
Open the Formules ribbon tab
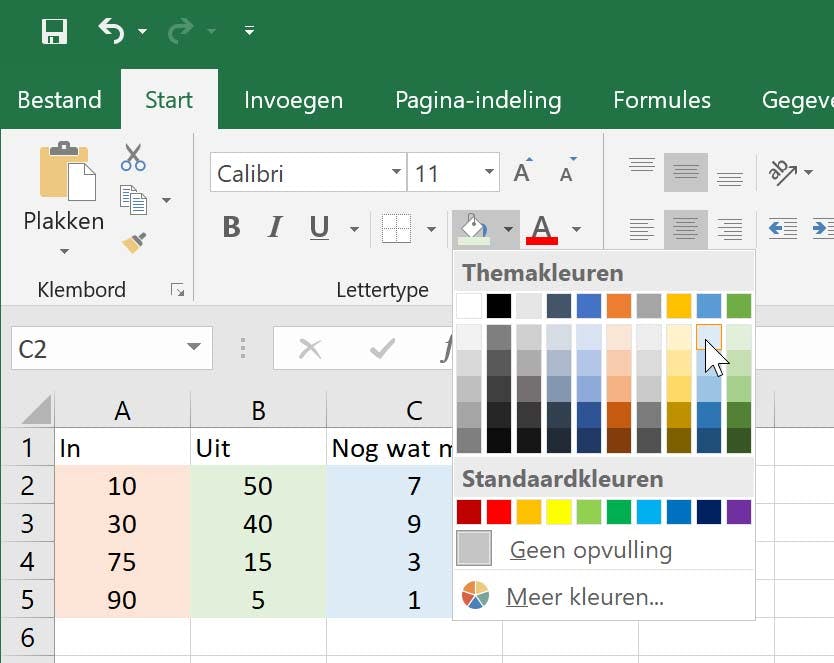click(x=661, y=100)
